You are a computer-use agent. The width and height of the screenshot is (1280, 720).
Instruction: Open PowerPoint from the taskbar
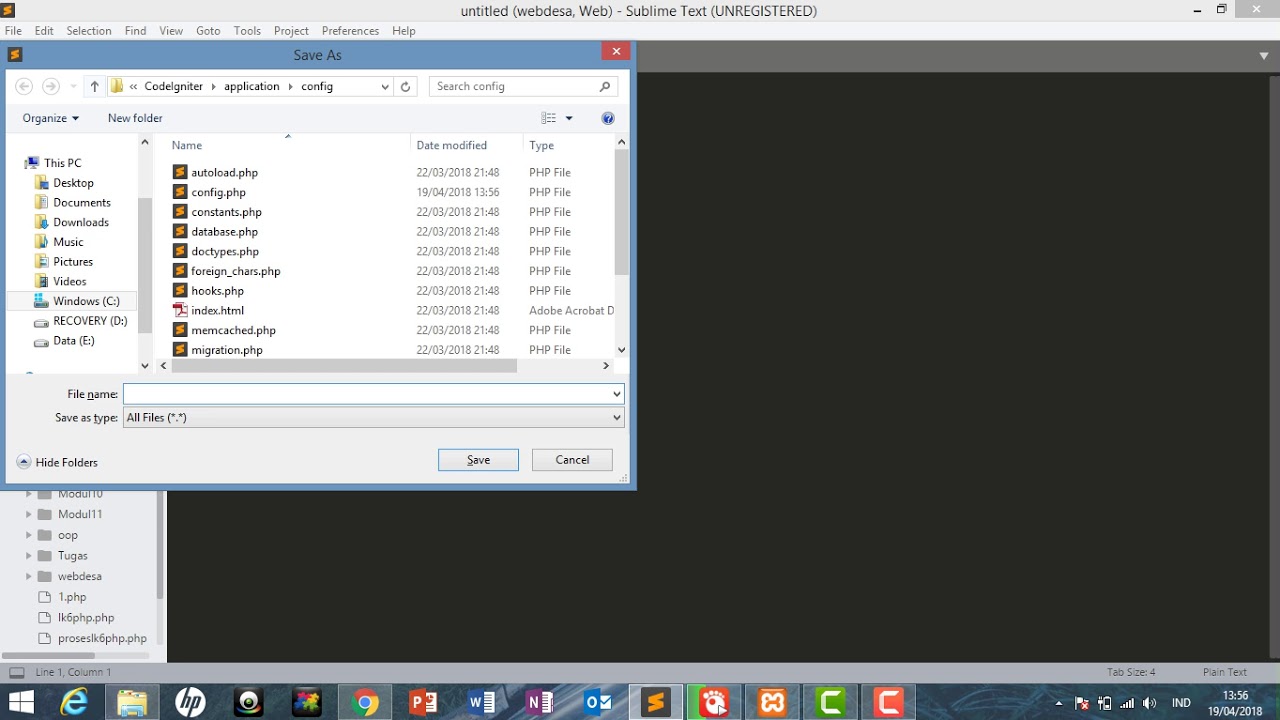tap(423, 703)
